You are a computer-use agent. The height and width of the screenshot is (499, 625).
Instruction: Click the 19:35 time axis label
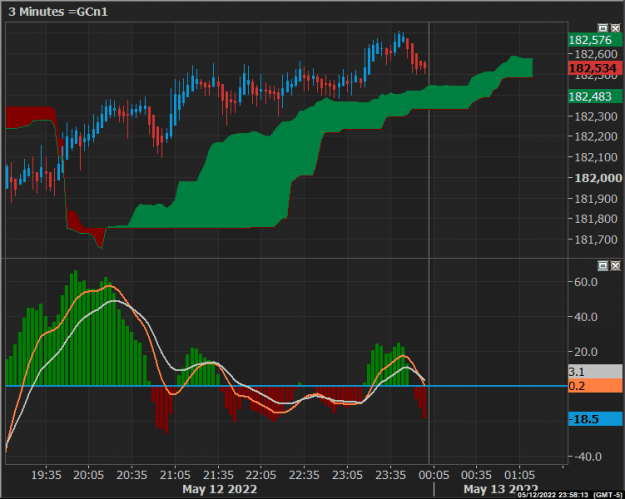point(46,475)
